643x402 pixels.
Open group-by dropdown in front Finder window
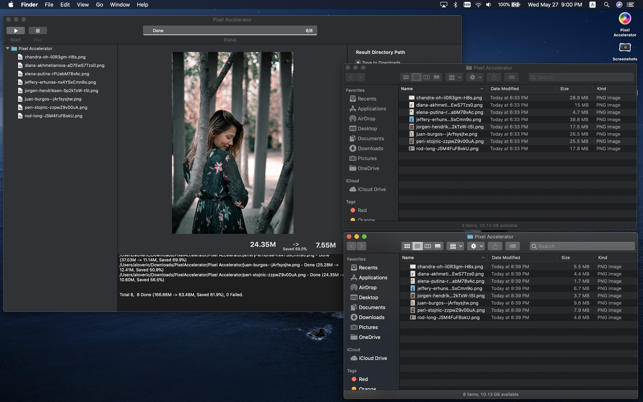coord(455,246)
